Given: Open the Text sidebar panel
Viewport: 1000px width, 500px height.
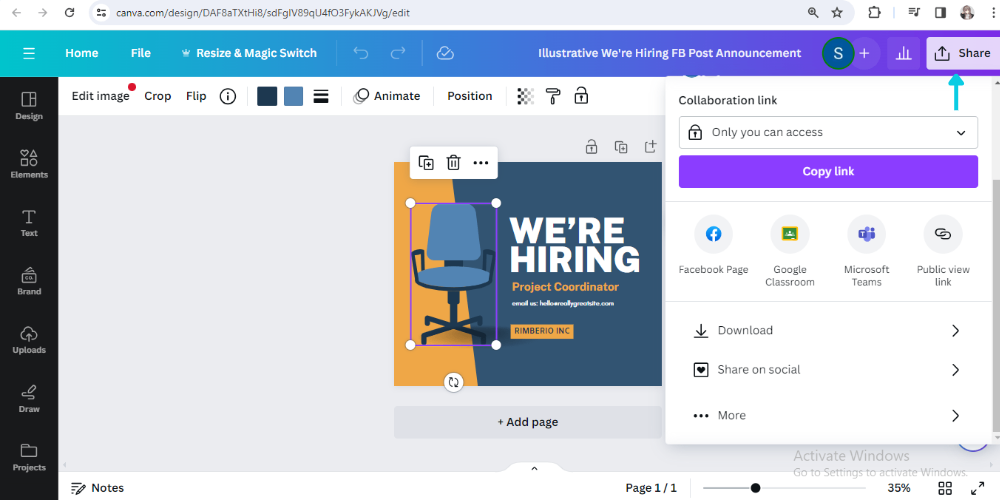Looking at the screenshot, I should pos(29,223).
